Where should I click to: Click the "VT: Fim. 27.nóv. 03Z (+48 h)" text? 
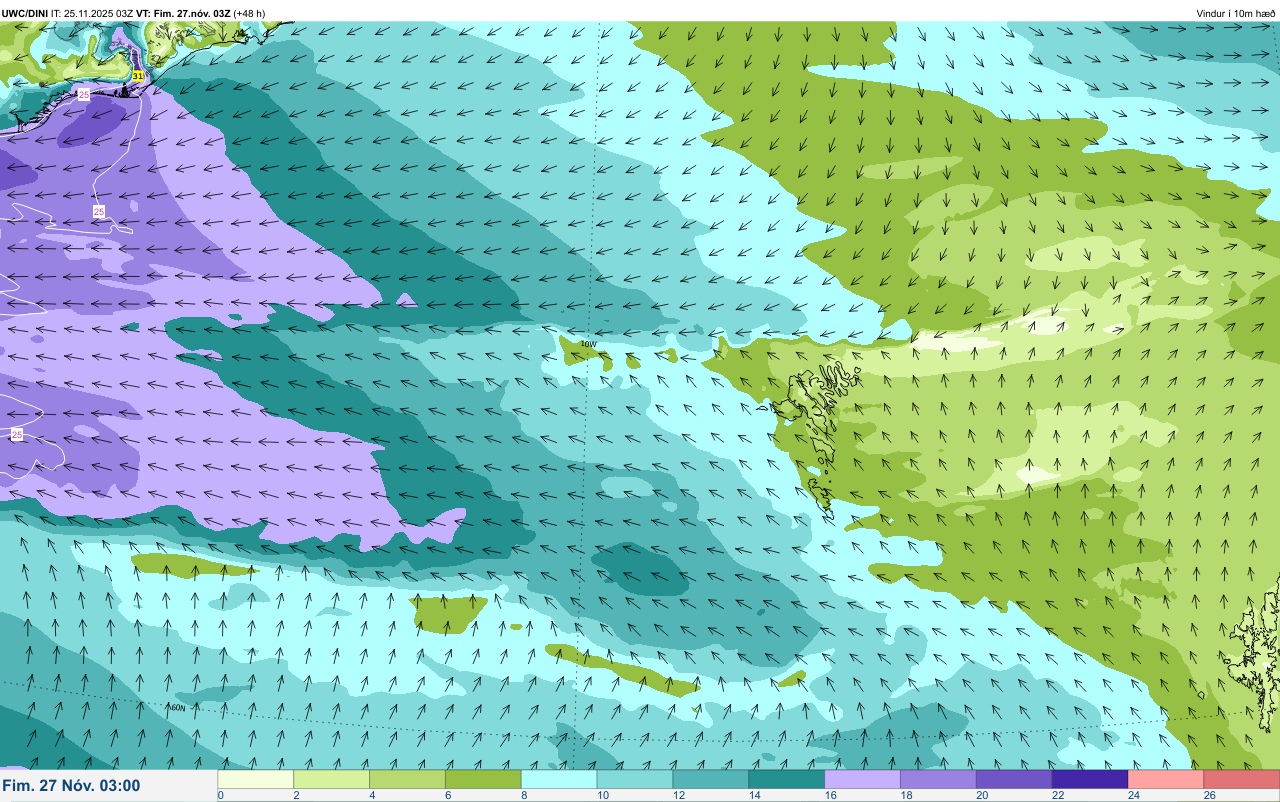pos(201,13)
